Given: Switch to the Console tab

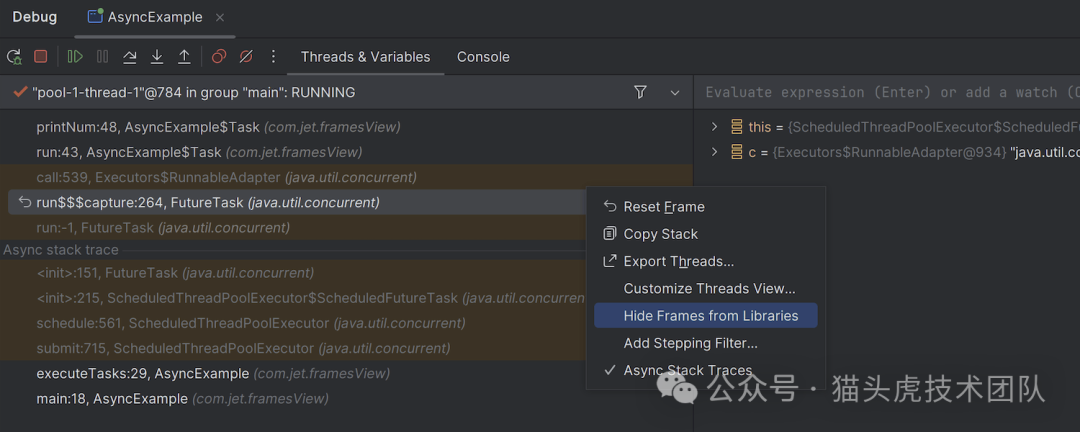Looking at the screenshot, I should (x=483, y=57).
